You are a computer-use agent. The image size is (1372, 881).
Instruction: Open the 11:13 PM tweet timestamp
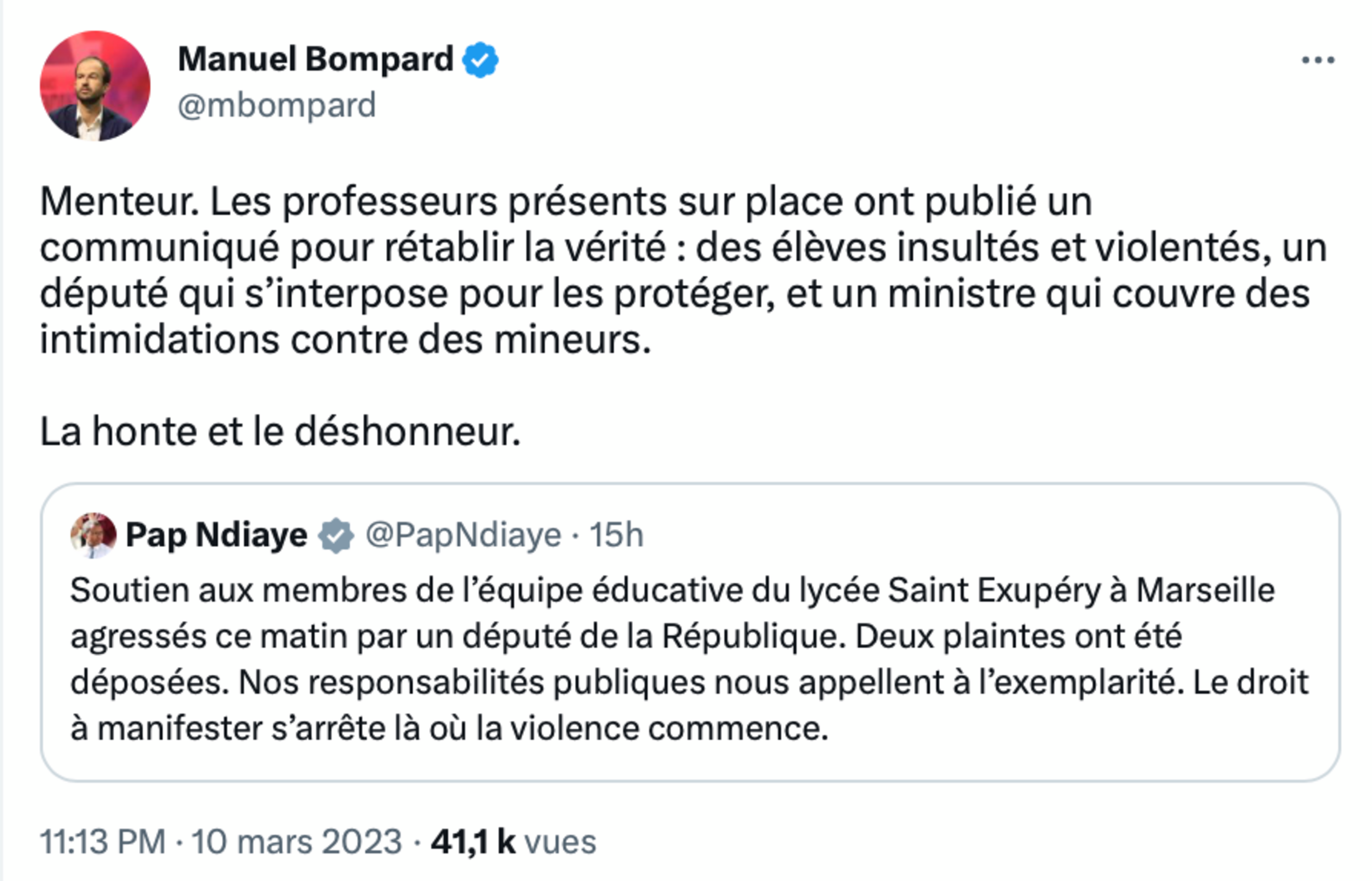(103, 842)
